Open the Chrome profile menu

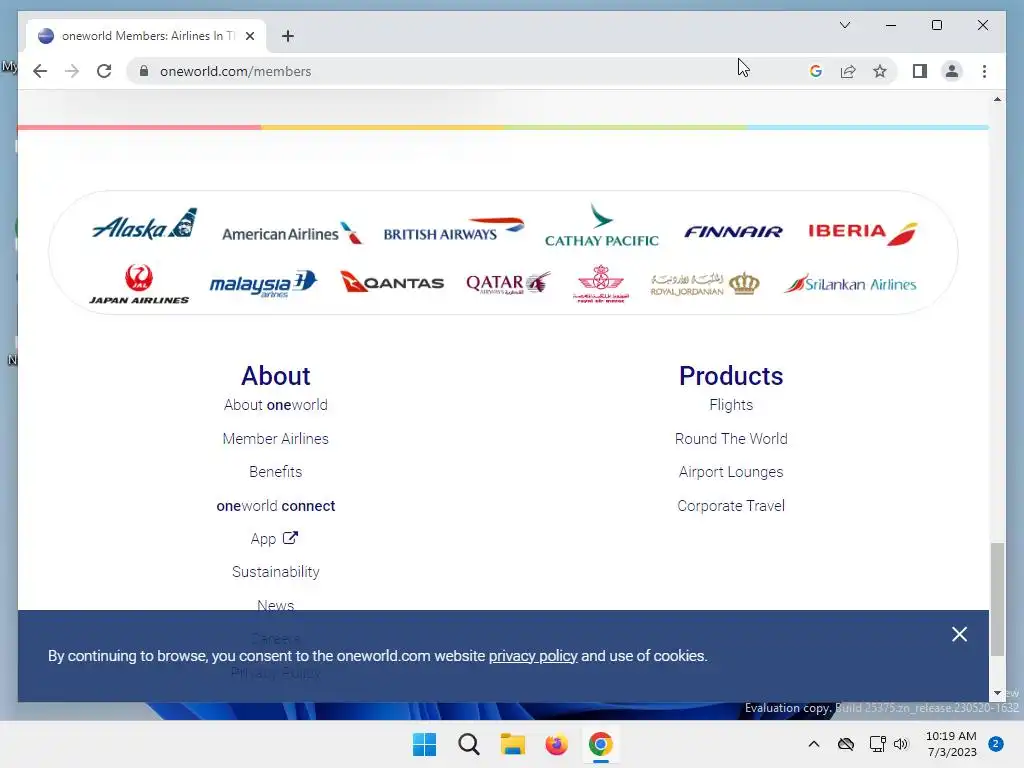click(x=952, y=71)
